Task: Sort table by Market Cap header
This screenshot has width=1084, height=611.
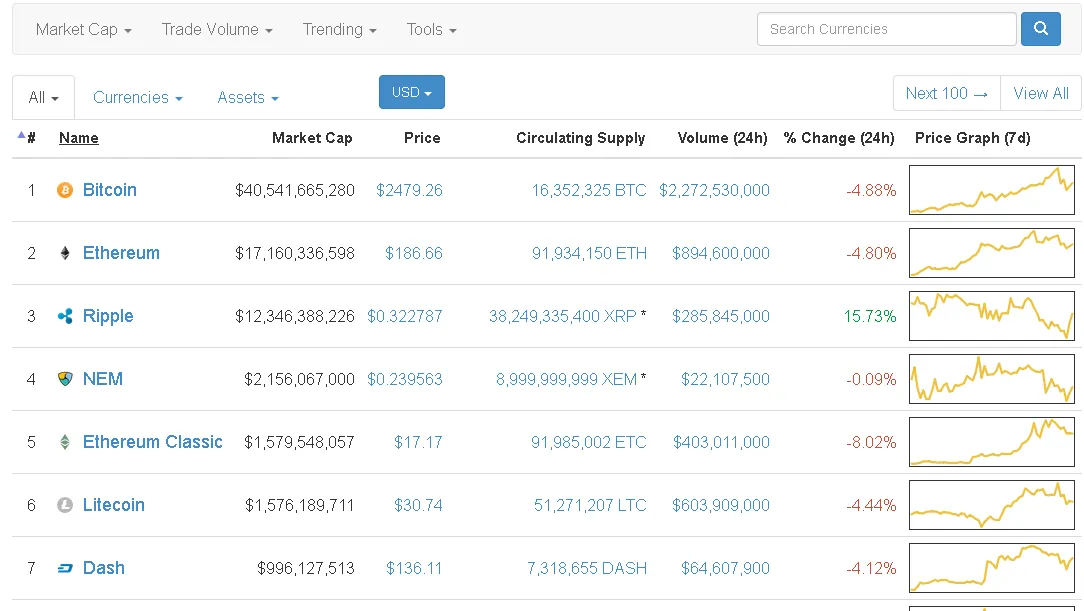Action: tap(312, 138)
